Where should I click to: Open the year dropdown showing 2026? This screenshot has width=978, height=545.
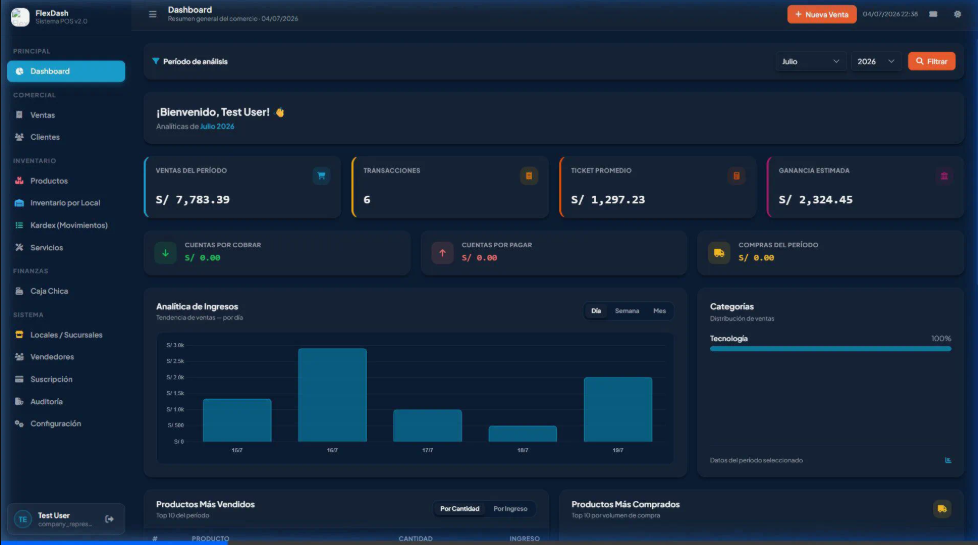click(876, 61)
